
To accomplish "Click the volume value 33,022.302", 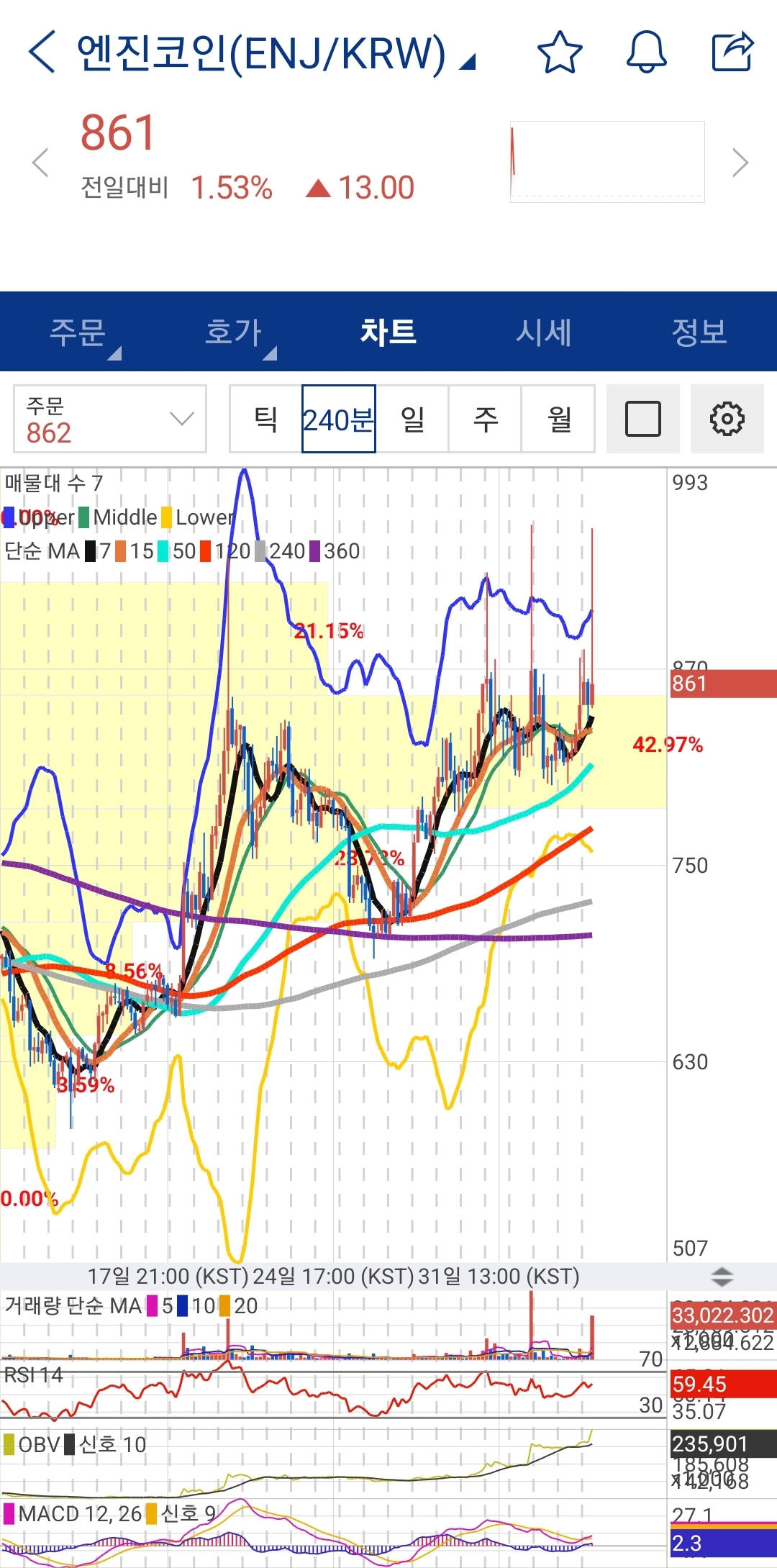I will coord(722,1316).
